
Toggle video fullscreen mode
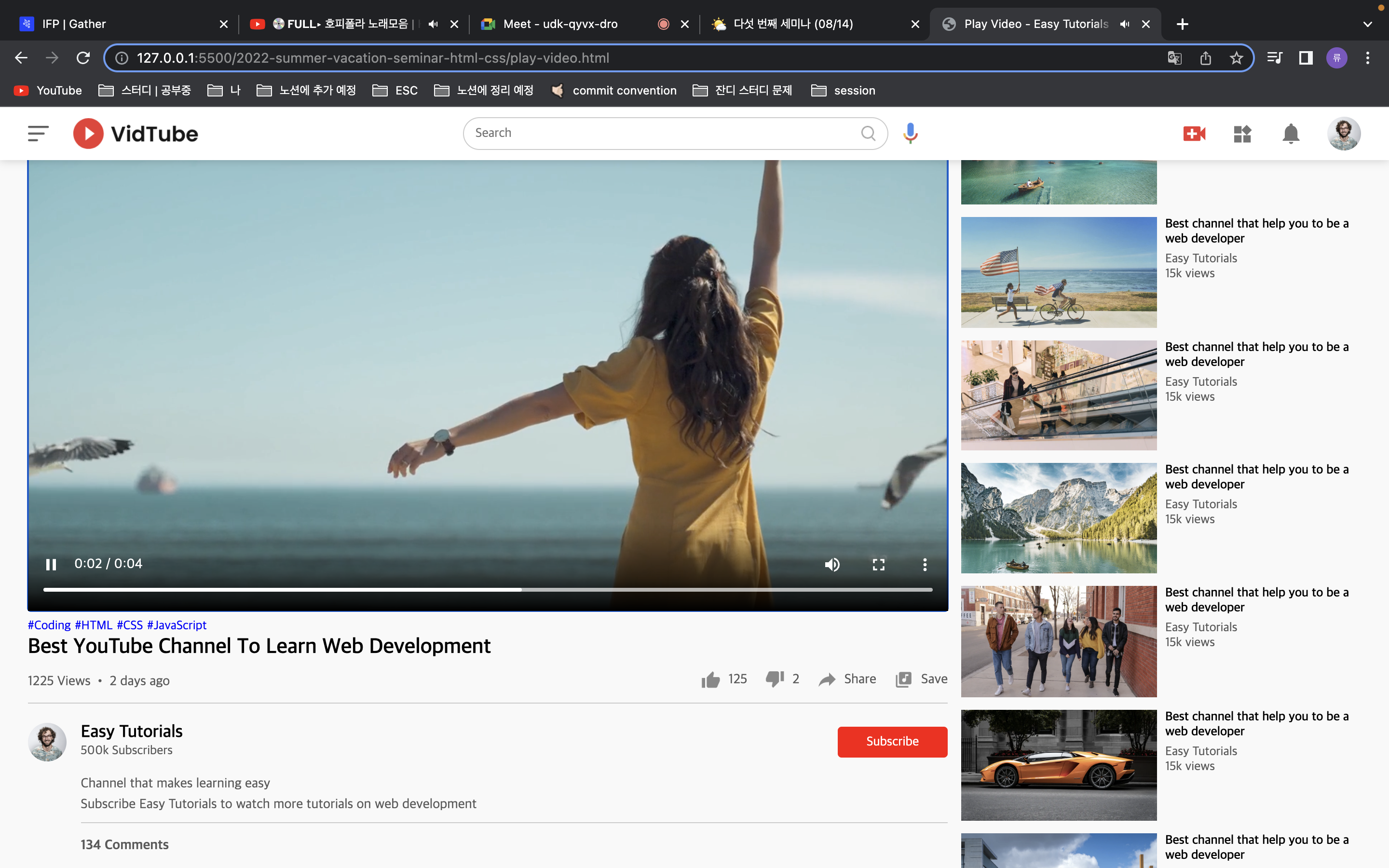[878, 564]
